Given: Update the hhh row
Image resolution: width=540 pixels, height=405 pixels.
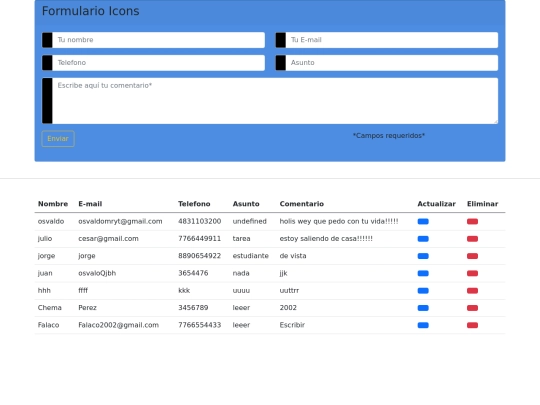Looking at the screenshot, I should [x=423, y=291].
